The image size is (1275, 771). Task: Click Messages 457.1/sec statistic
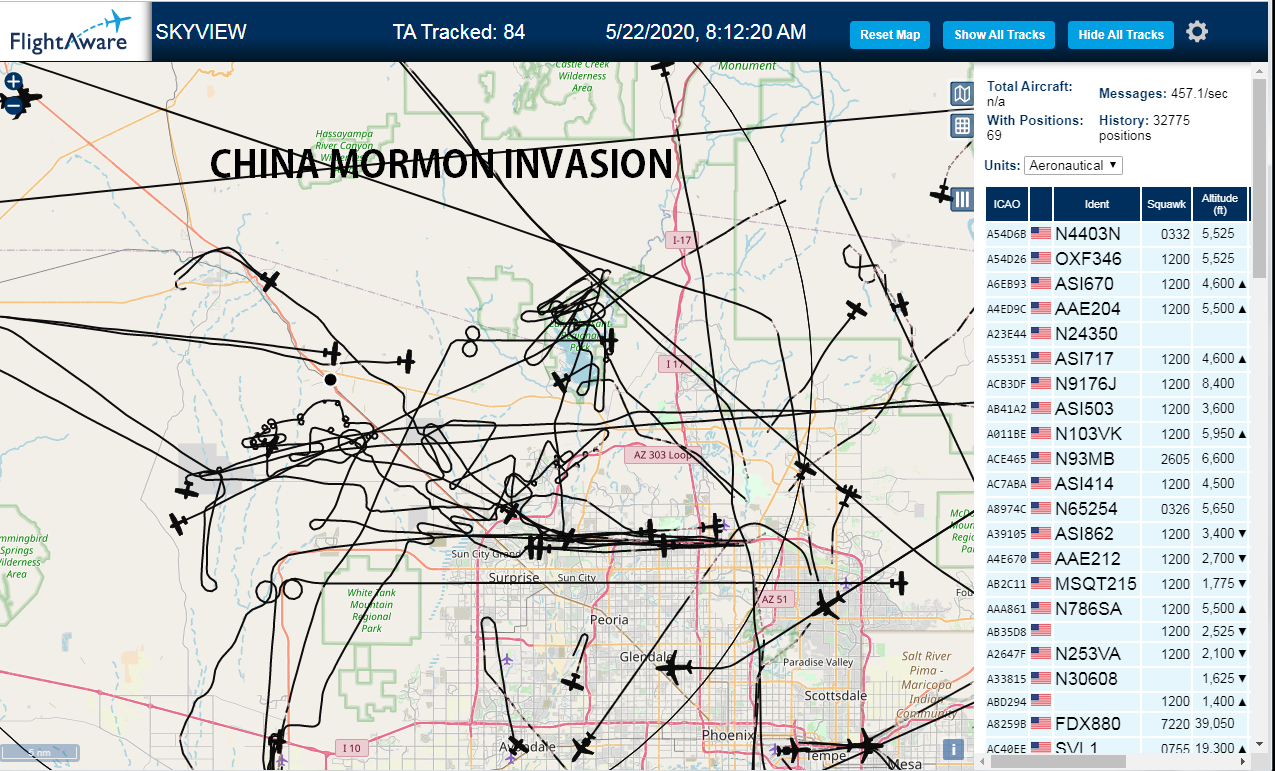click(x=1163, y=94)
